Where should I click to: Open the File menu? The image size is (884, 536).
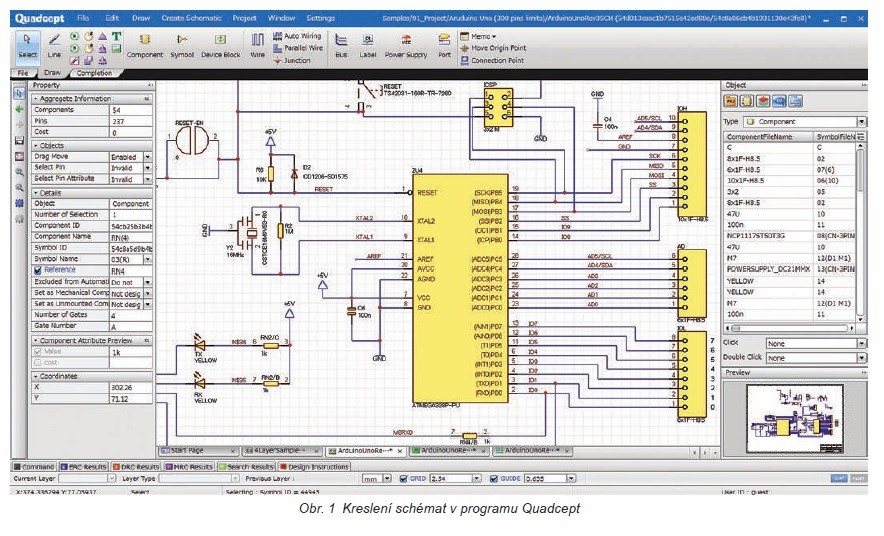(x=83, y=18)
